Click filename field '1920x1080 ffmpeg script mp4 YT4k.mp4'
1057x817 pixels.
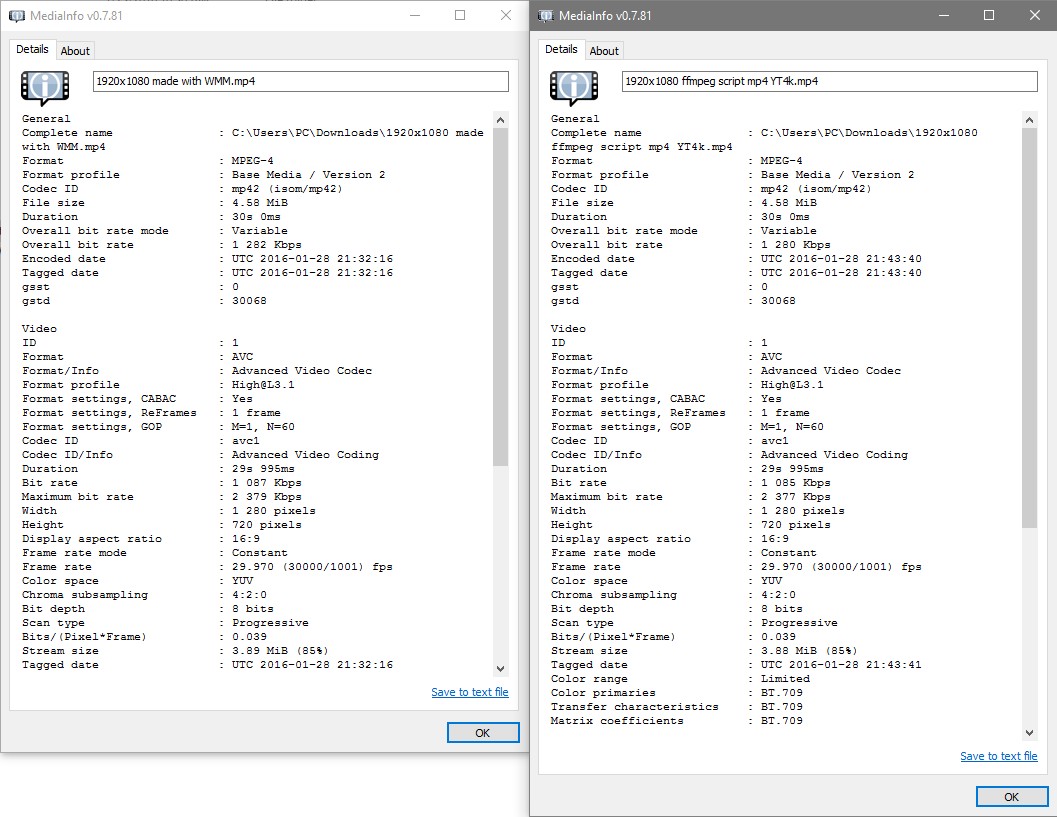830,81
